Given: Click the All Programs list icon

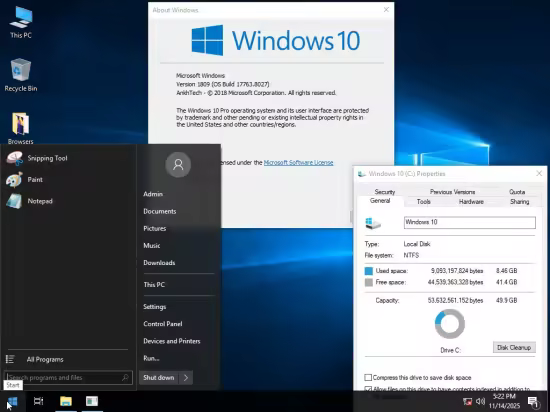Looking at the screenshot, I should coord(10,359).
